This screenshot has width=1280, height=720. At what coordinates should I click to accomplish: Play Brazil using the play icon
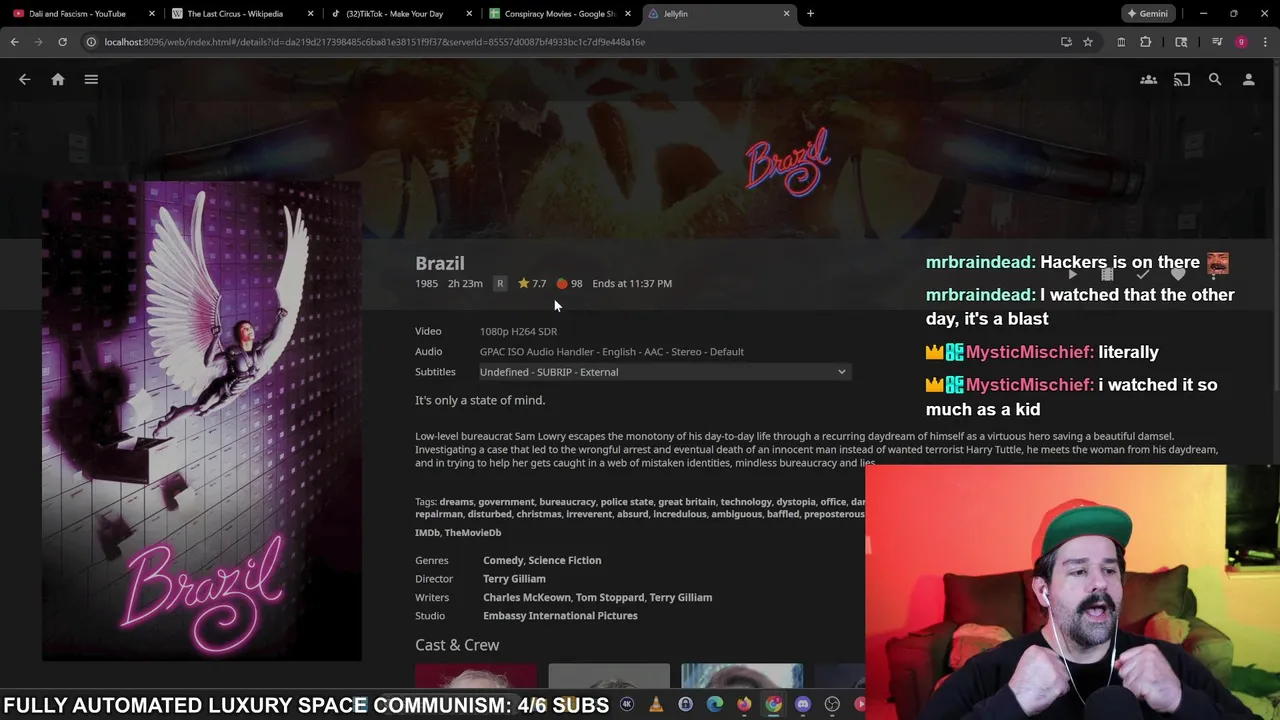coord(1071,274)
